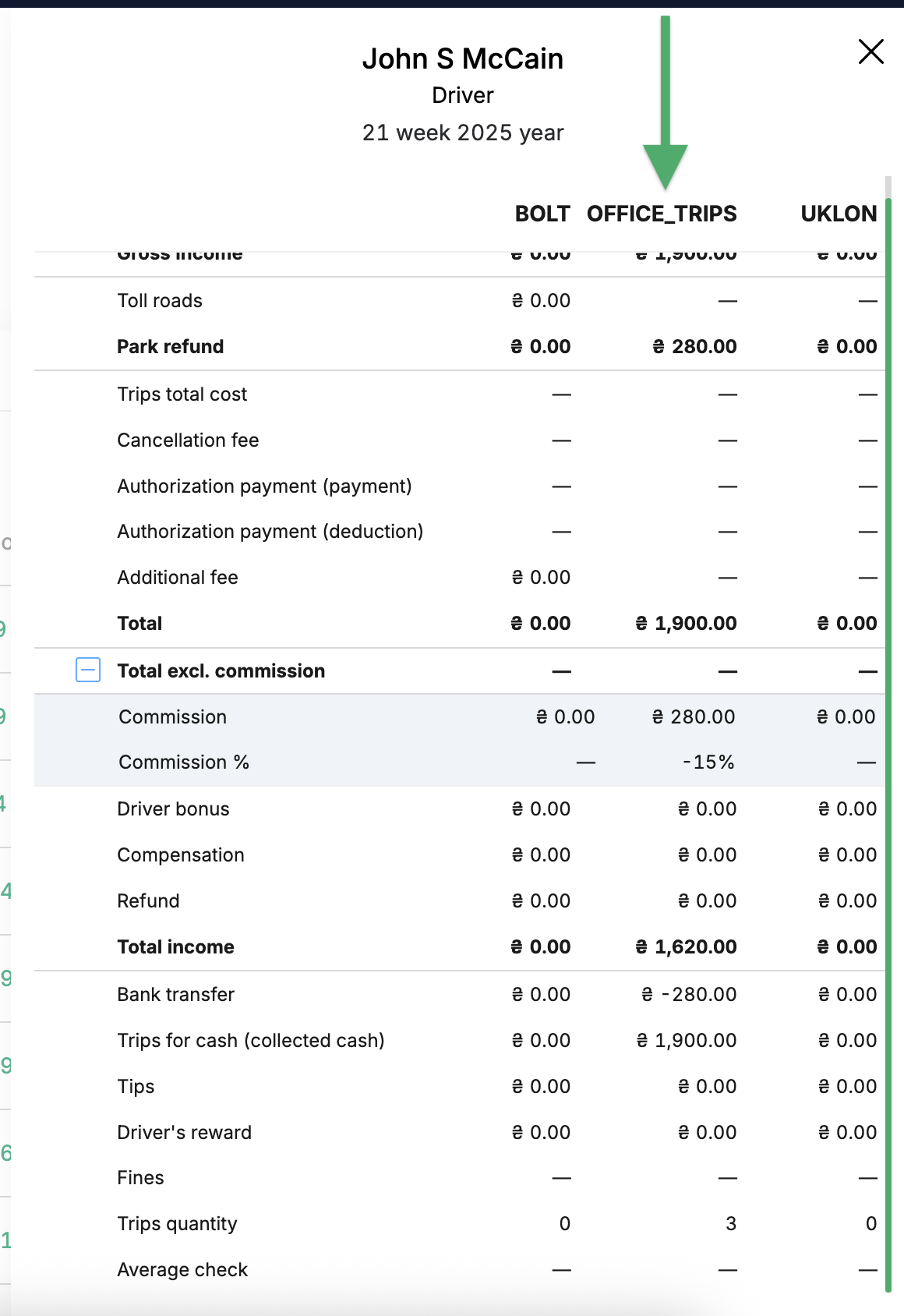Click the John S McCain name heading

(x=463, y=58)
